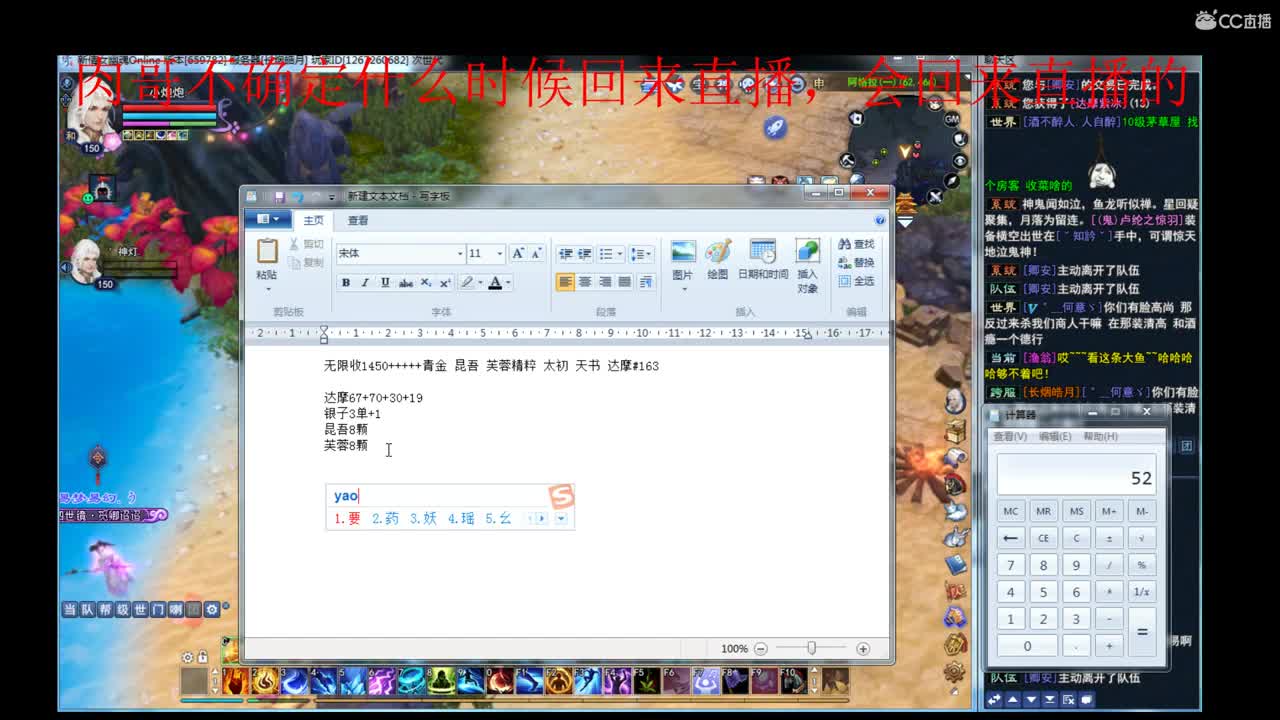
Task: Click the grow font button
Action: 518,254
